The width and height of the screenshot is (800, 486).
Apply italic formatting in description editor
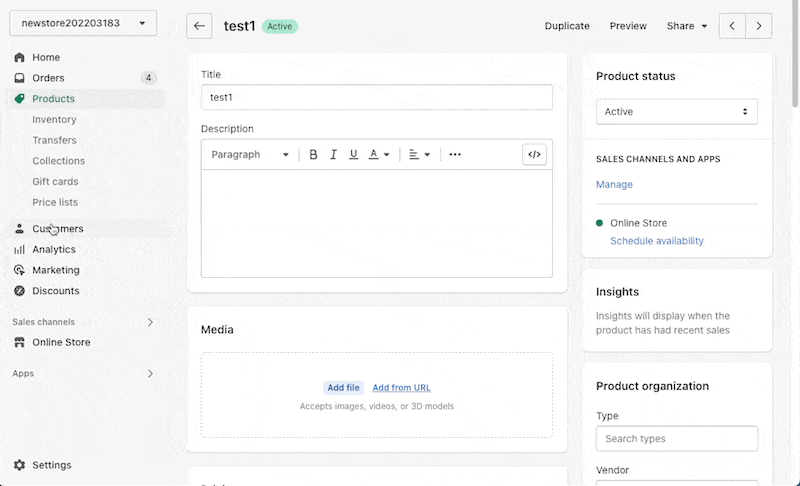[x=333, y=155]
